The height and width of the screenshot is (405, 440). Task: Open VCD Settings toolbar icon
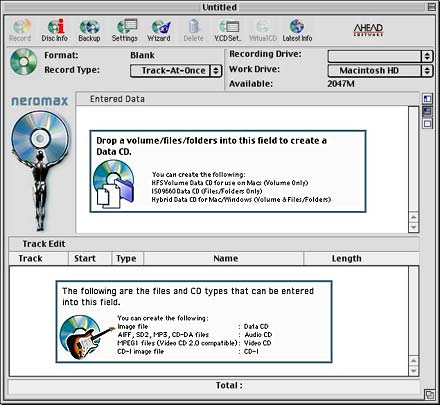coord(228,30)
